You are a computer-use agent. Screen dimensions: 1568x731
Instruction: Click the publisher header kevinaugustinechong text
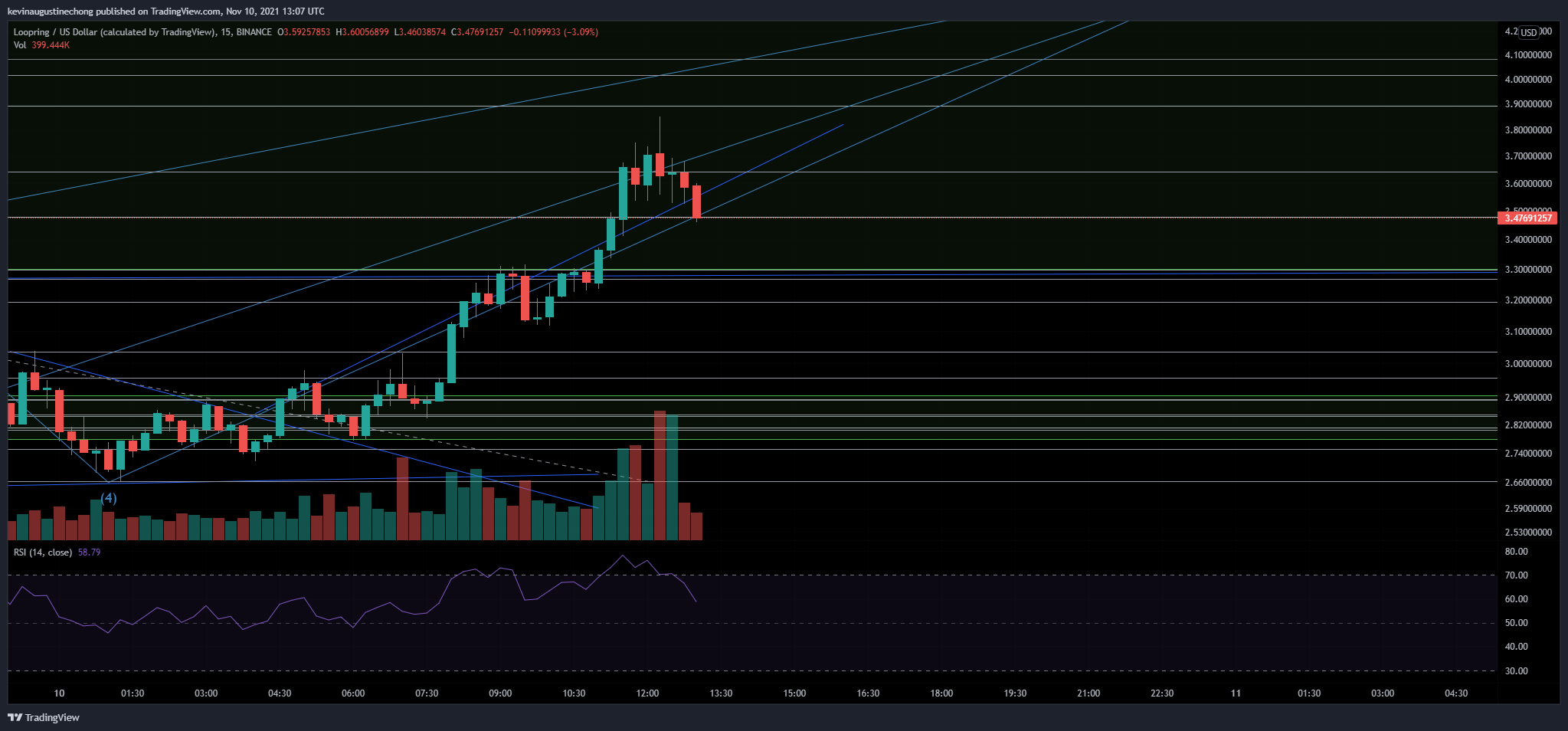[x=51, y=11]
